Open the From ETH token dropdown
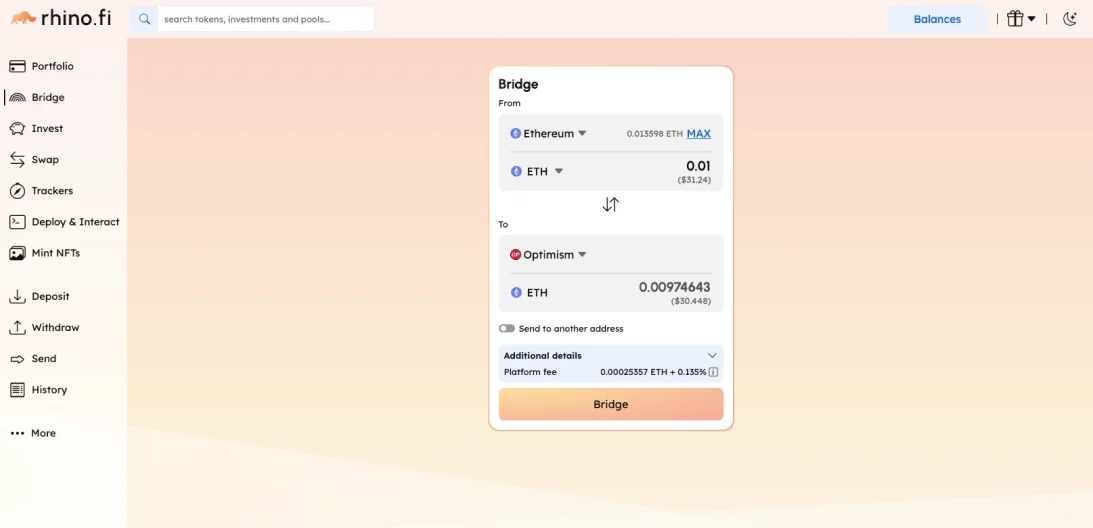The width and height of the screenshot is (1093, 528). [536, 171]
